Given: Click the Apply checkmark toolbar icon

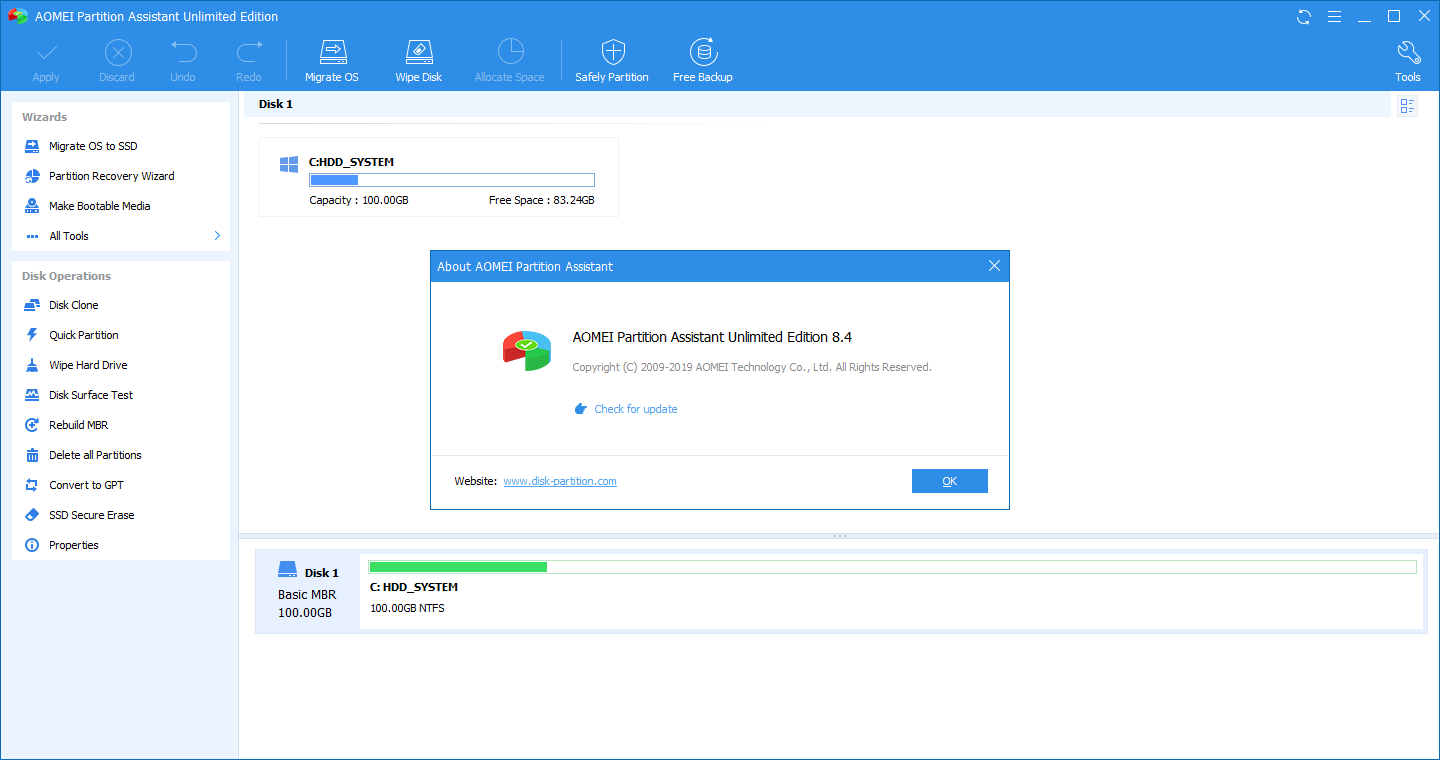Looking at the screenshot, I should point(46,52).
